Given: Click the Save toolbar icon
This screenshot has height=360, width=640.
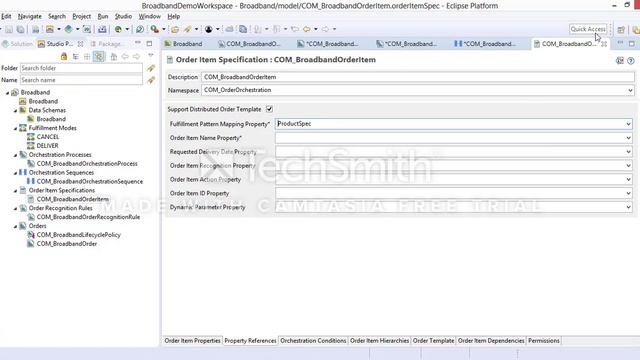Looking at the screenshot, I should [x=9, y=29].
